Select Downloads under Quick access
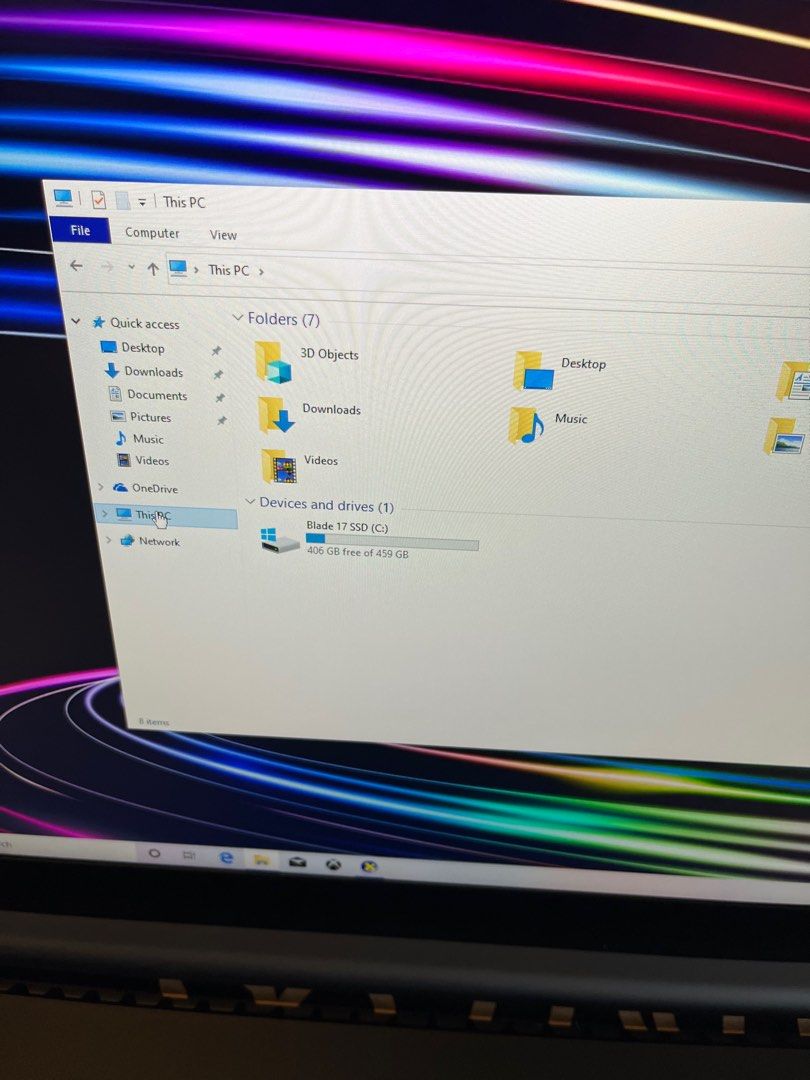Image resolution: width=810 pixels, height=1080 pixels. pyautogui.click(x=154, y=372)
